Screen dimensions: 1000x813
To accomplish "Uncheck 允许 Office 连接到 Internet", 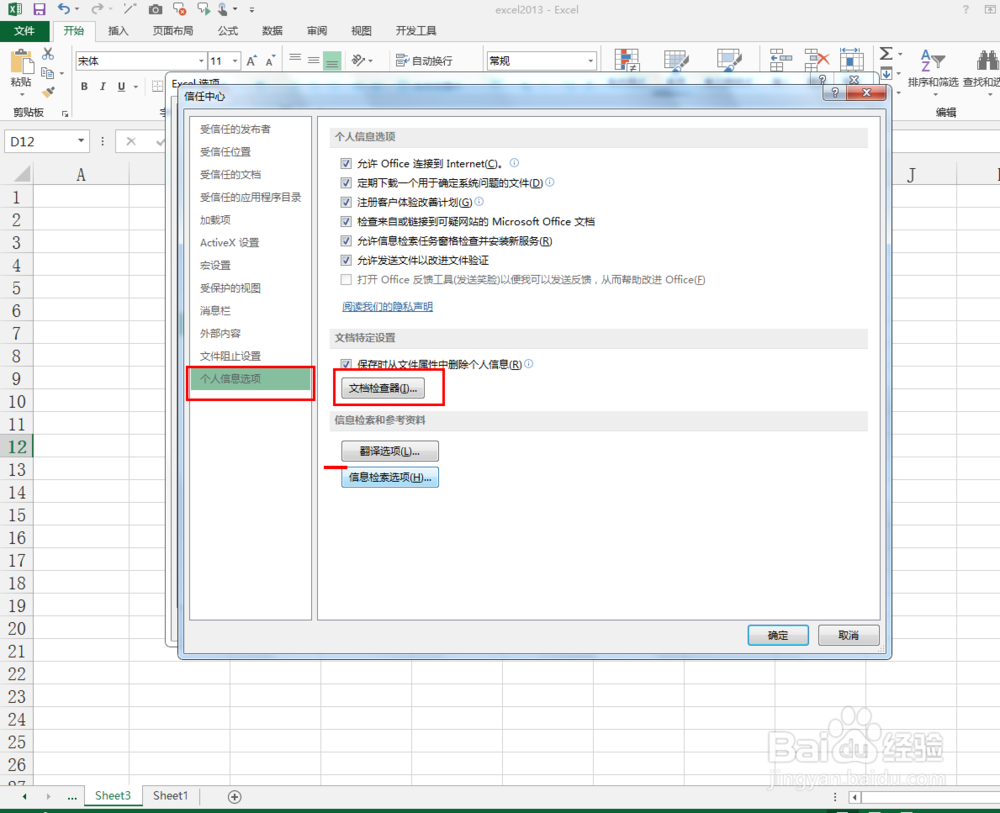I will click(346, 163).
